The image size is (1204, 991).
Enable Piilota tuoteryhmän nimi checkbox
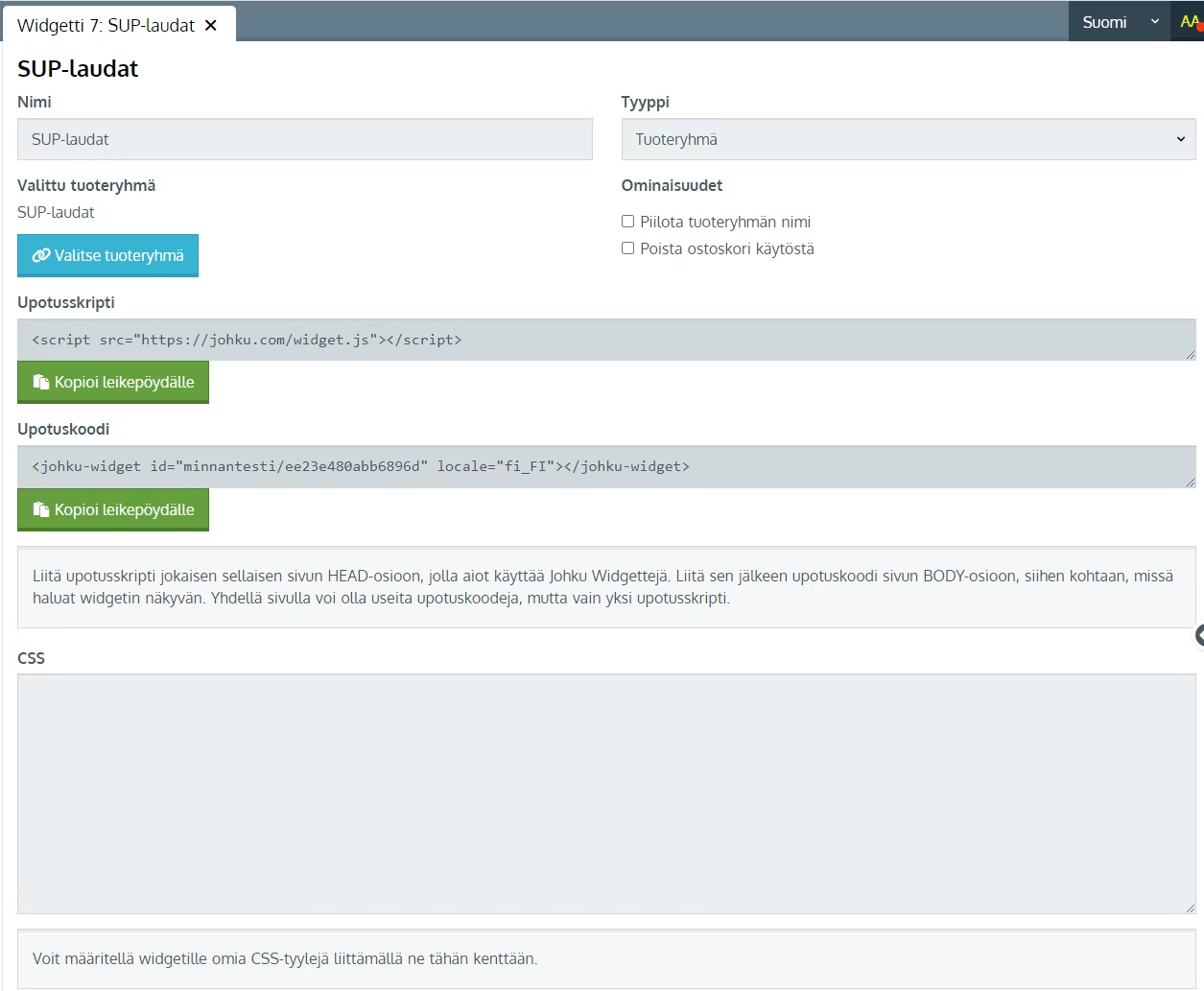[628, 222]
